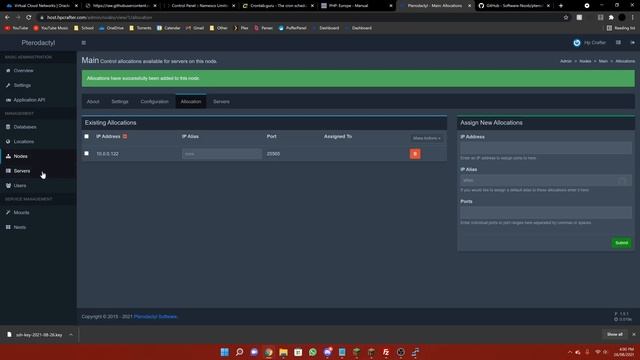The width and height of the screenshot is (640, 360).
Task: Go to Main in the breadcrumb
Action: tap(603, 61)
